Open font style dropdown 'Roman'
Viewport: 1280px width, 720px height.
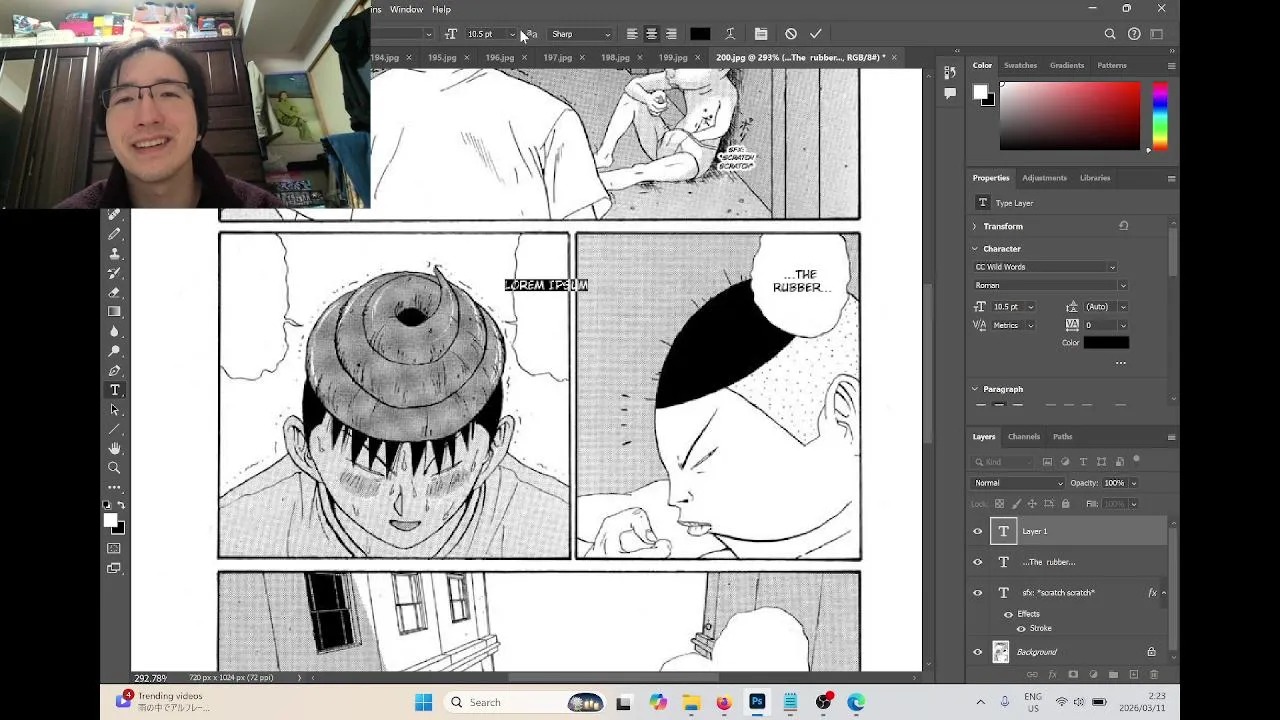click(x=1051, y=286)
